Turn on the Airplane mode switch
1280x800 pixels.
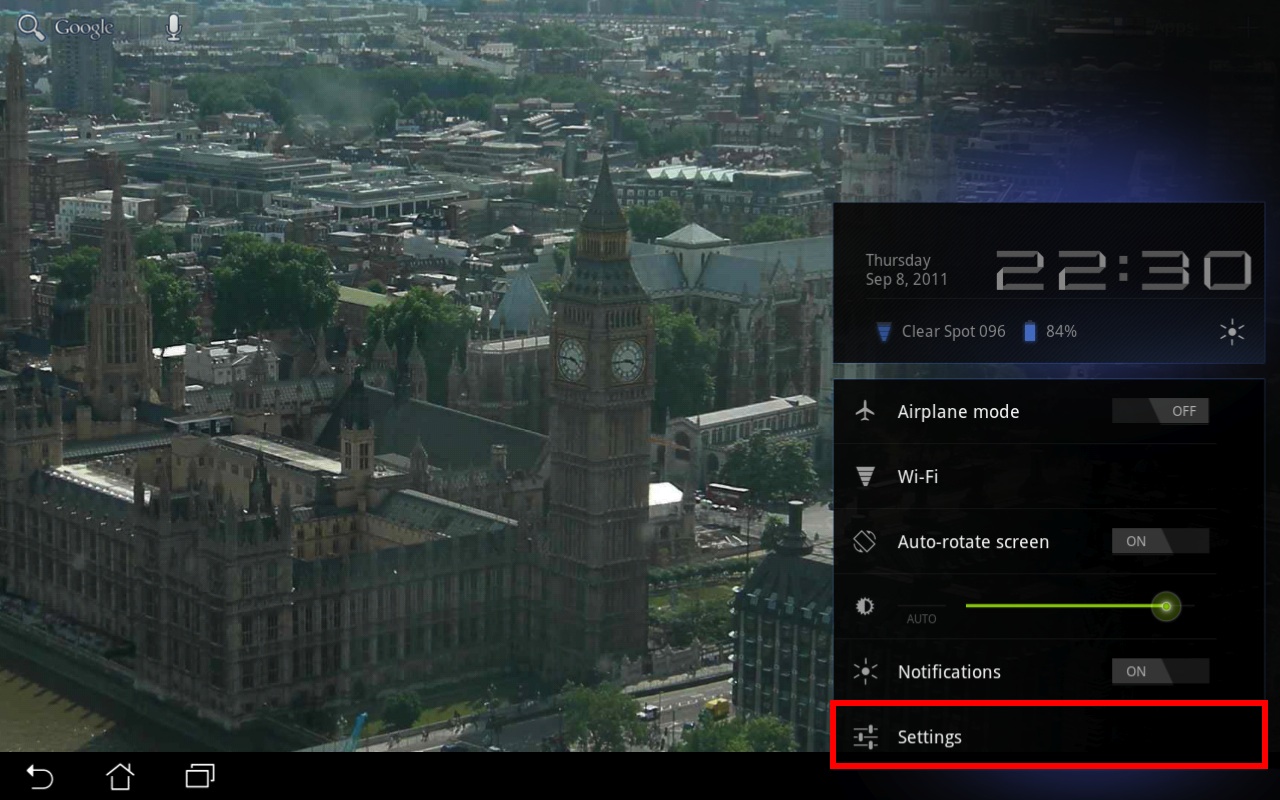pyautogui.click(x=1160, y=411)
